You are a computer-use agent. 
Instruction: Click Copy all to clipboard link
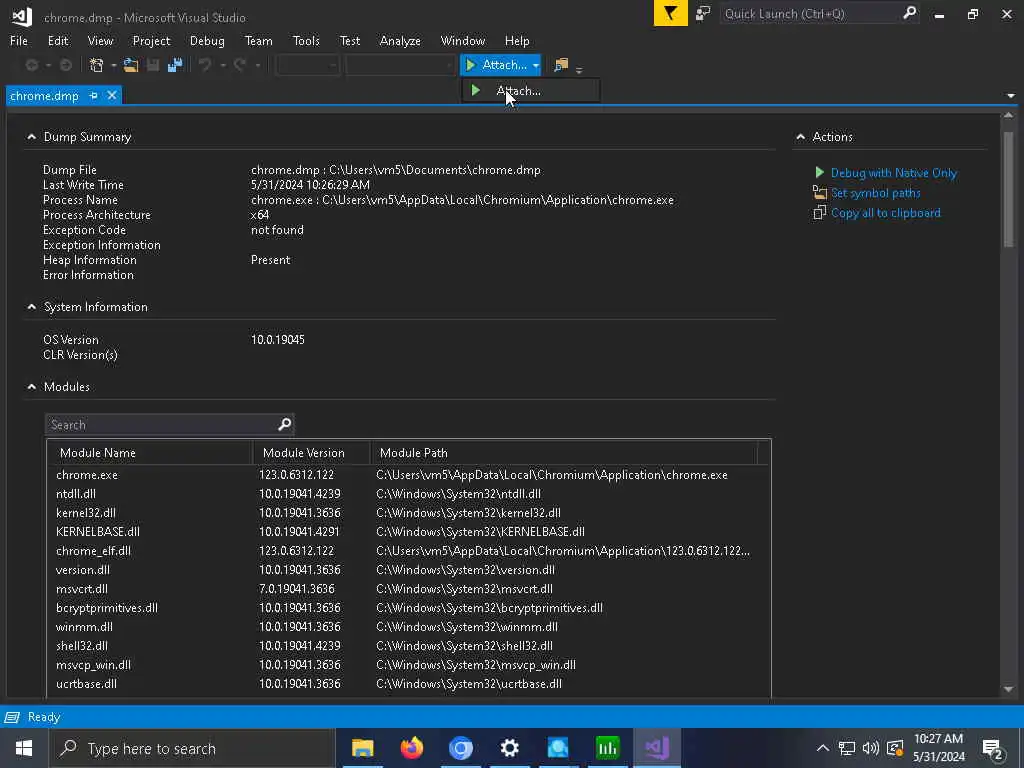pos(886,213)
